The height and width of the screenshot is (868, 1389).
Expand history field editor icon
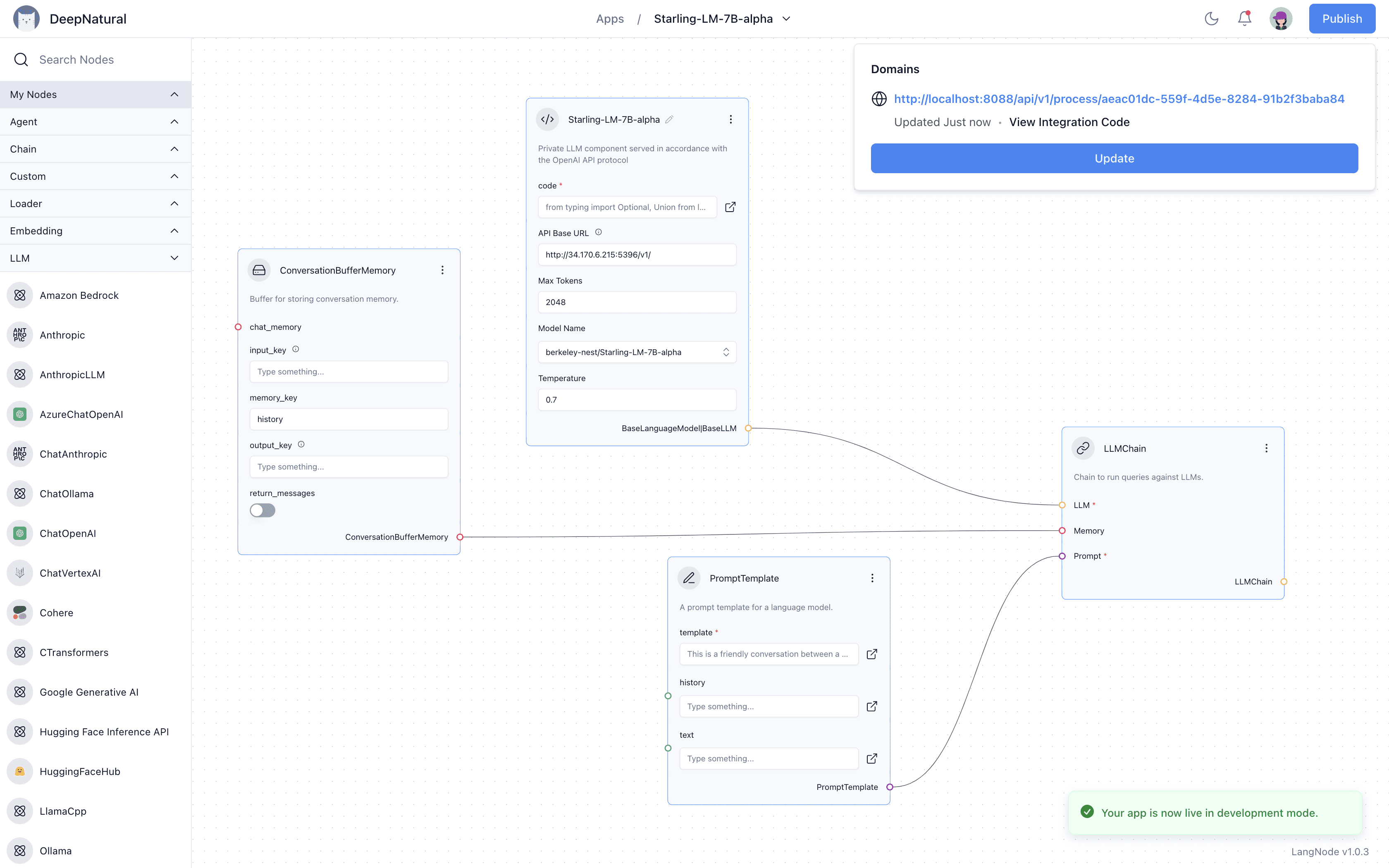click(872, 706)
